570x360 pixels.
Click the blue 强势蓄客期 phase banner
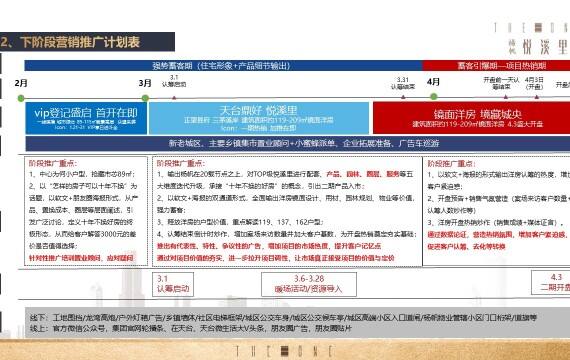click(223, 66)
